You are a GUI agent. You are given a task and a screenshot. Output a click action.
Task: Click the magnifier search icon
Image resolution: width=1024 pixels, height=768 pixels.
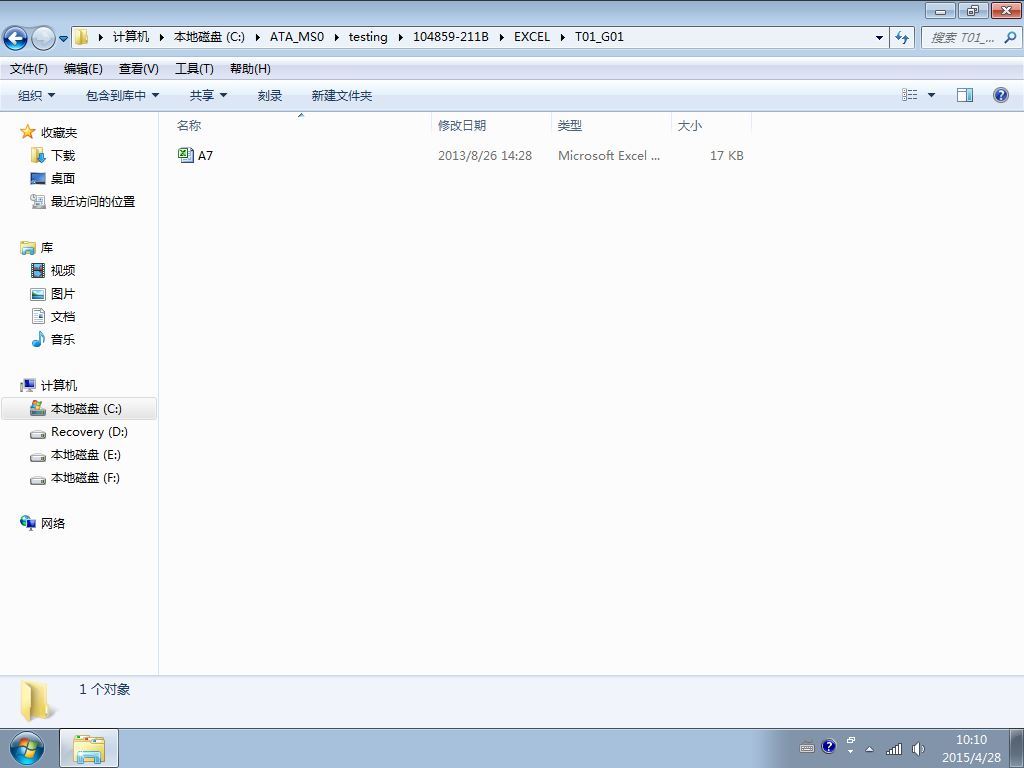(x=1010, y=38)
